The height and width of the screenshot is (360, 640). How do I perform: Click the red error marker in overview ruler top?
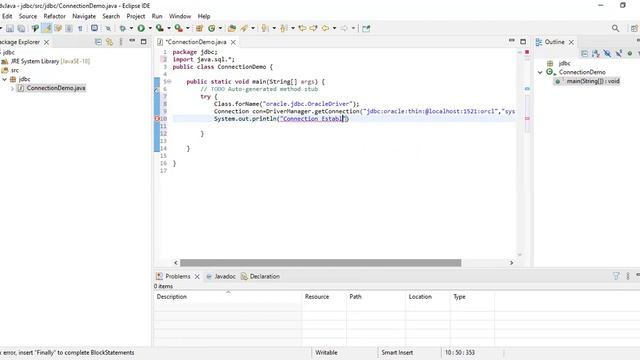coord(527,52)
